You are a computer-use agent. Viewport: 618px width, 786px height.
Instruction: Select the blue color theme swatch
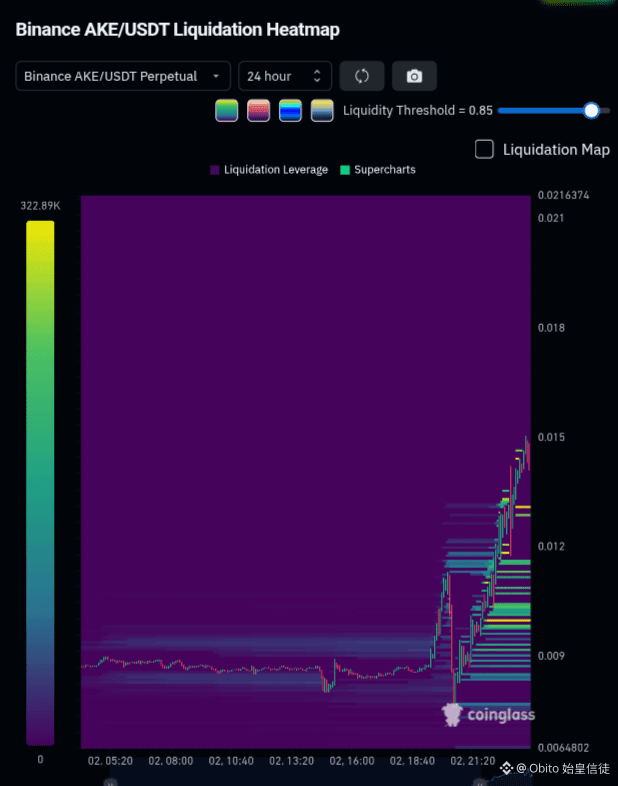pos(290,110)
